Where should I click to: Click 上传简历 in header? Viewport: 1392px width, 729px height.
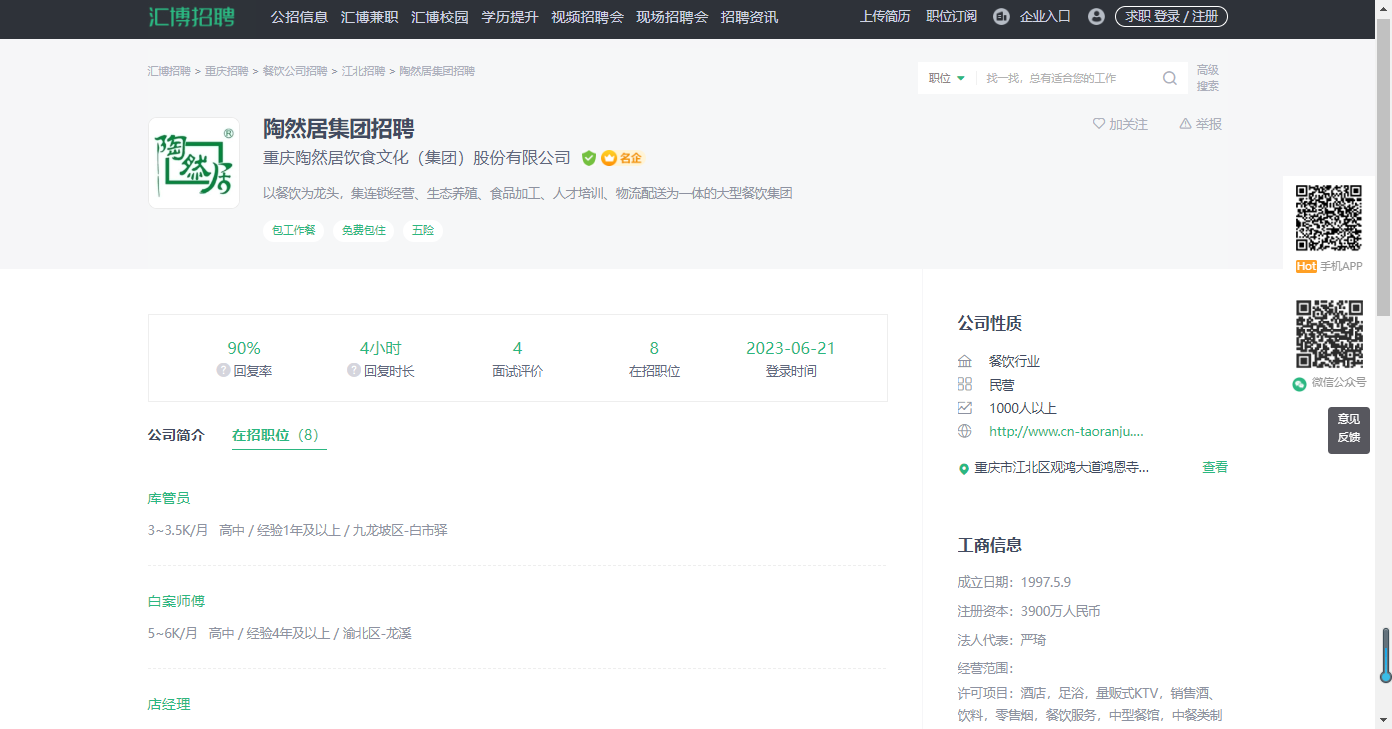coord(885,16)
